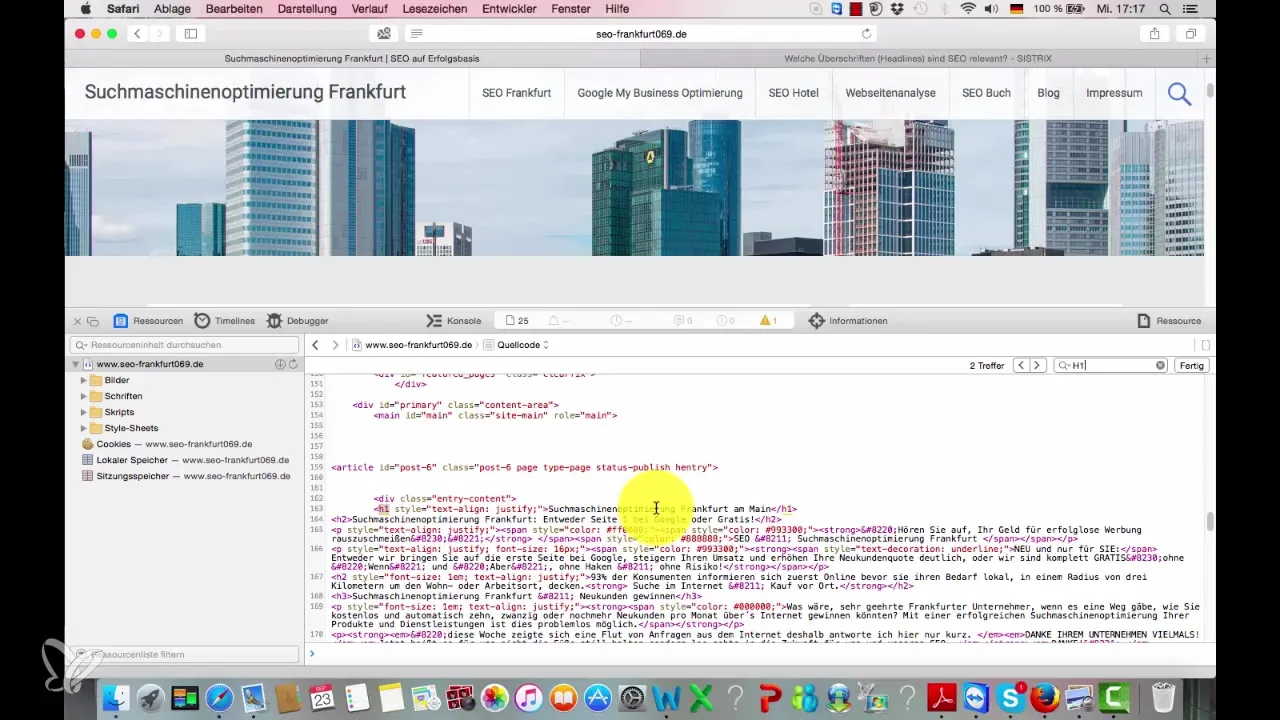The width and height of the screenshot is (1280, 720).
Task: Click the private browsing icon left of address bar
Action: (x=383, y=33)
